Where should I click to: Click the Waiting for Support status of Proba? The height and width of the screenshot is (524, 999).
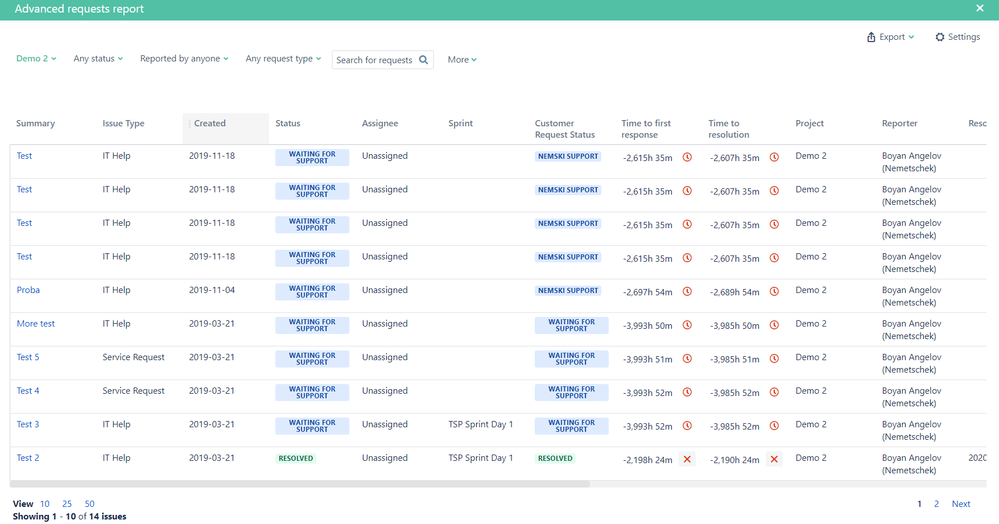click(312, 292)
